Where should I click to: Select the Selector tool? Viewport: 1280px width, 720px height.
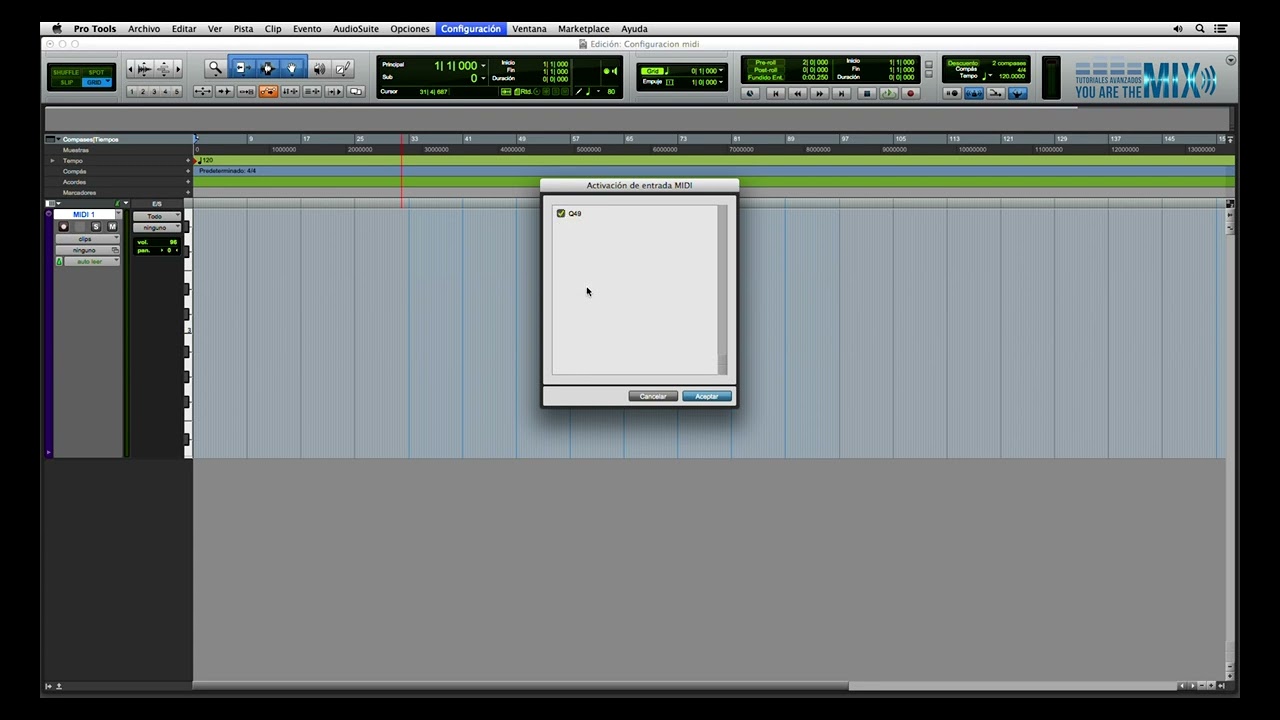tap(268, 69)
